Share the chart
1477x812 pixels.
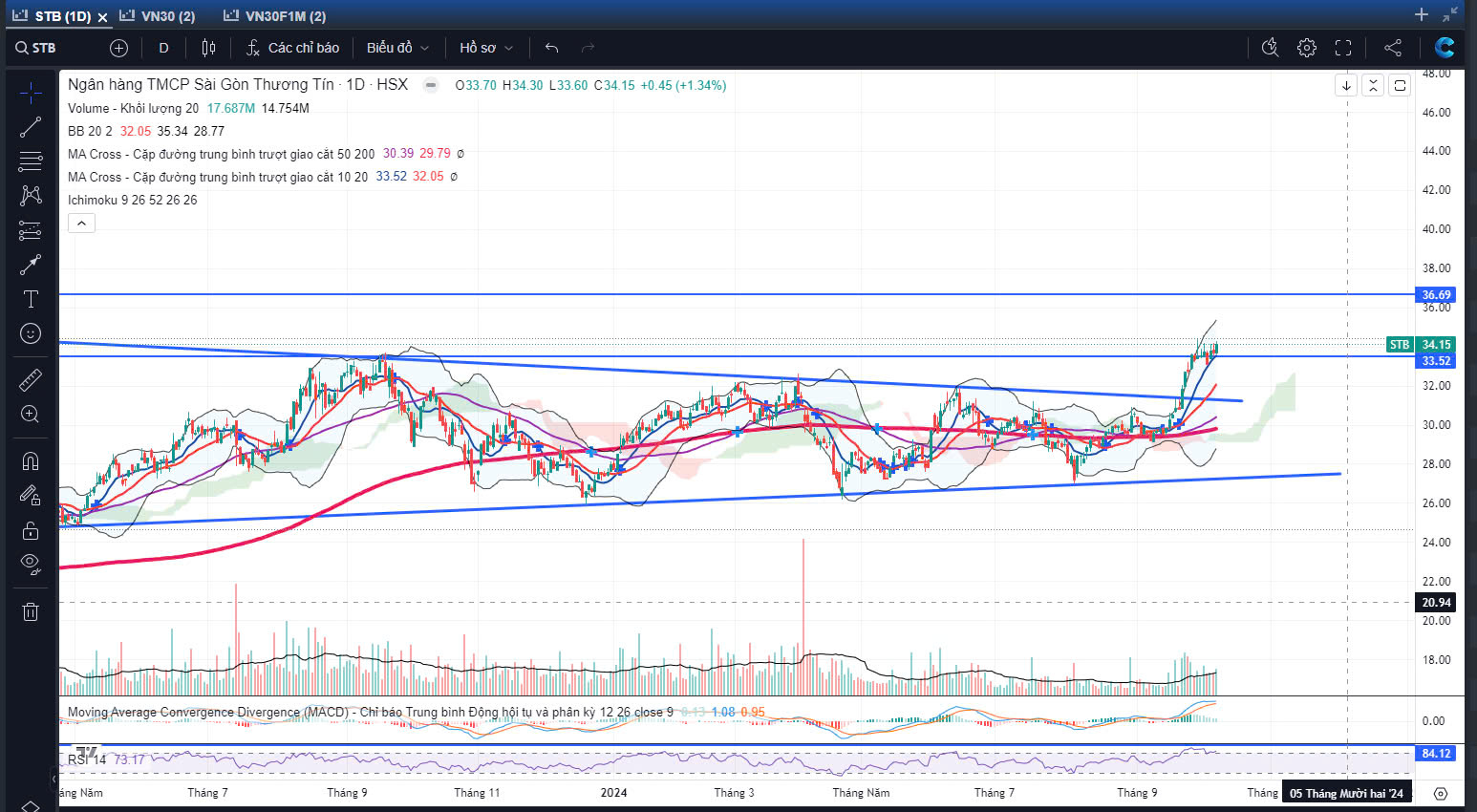[1393, 48]
